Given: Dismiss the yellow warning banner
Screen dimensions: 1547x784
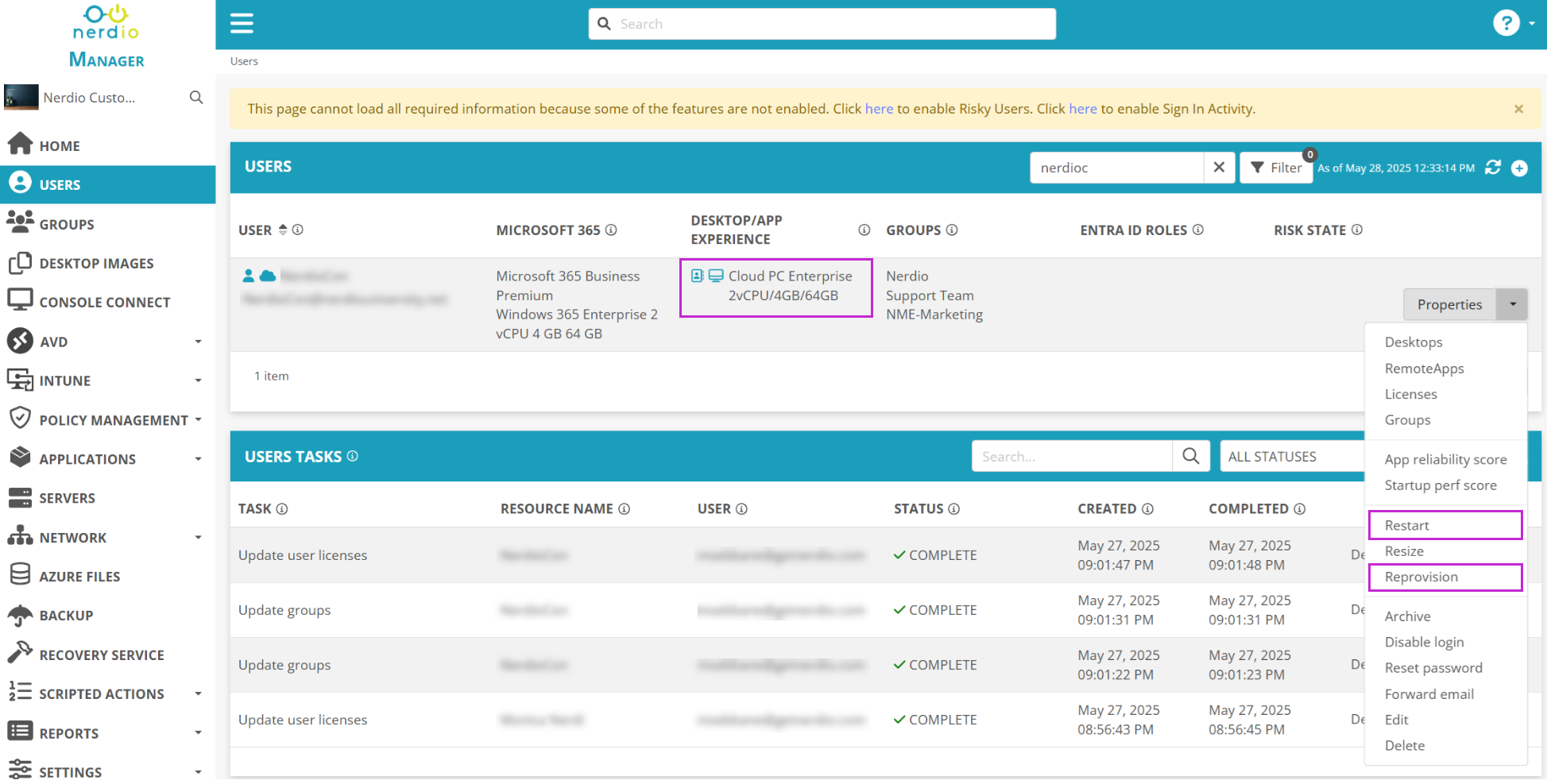Looking at the screenshot, I should [x=1518, y=109].
